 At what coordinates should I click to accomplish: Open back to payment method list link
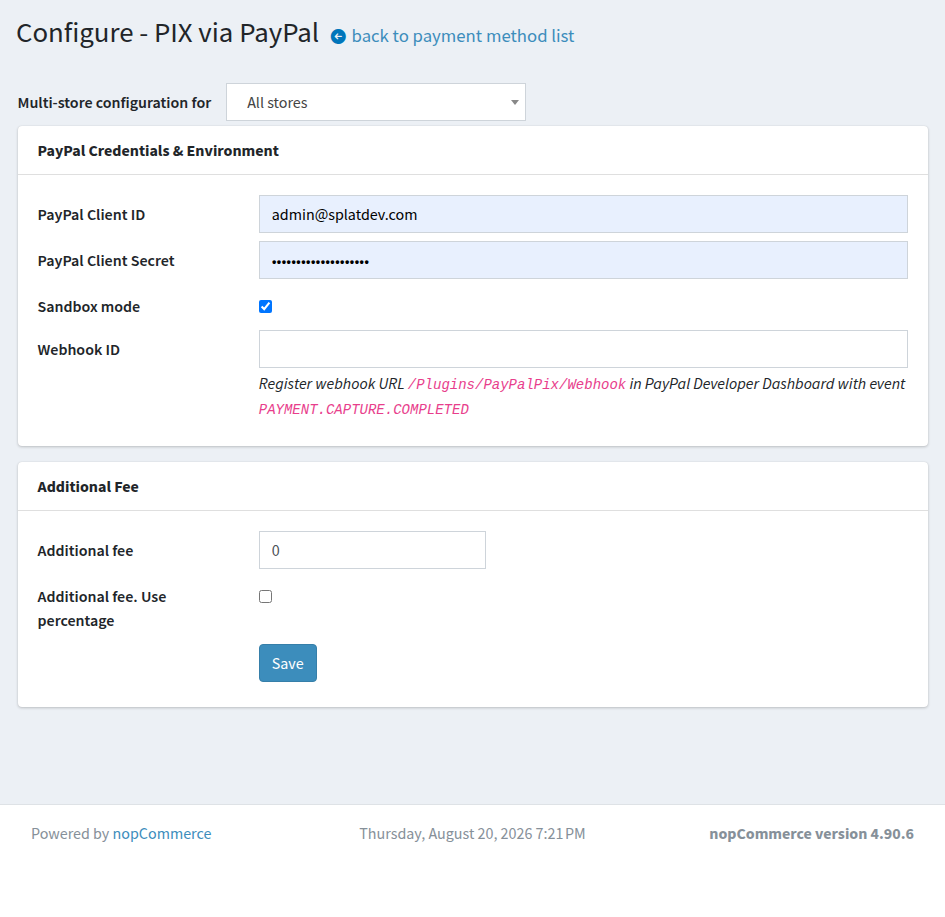pyautogui.click(x=463, y=36)
